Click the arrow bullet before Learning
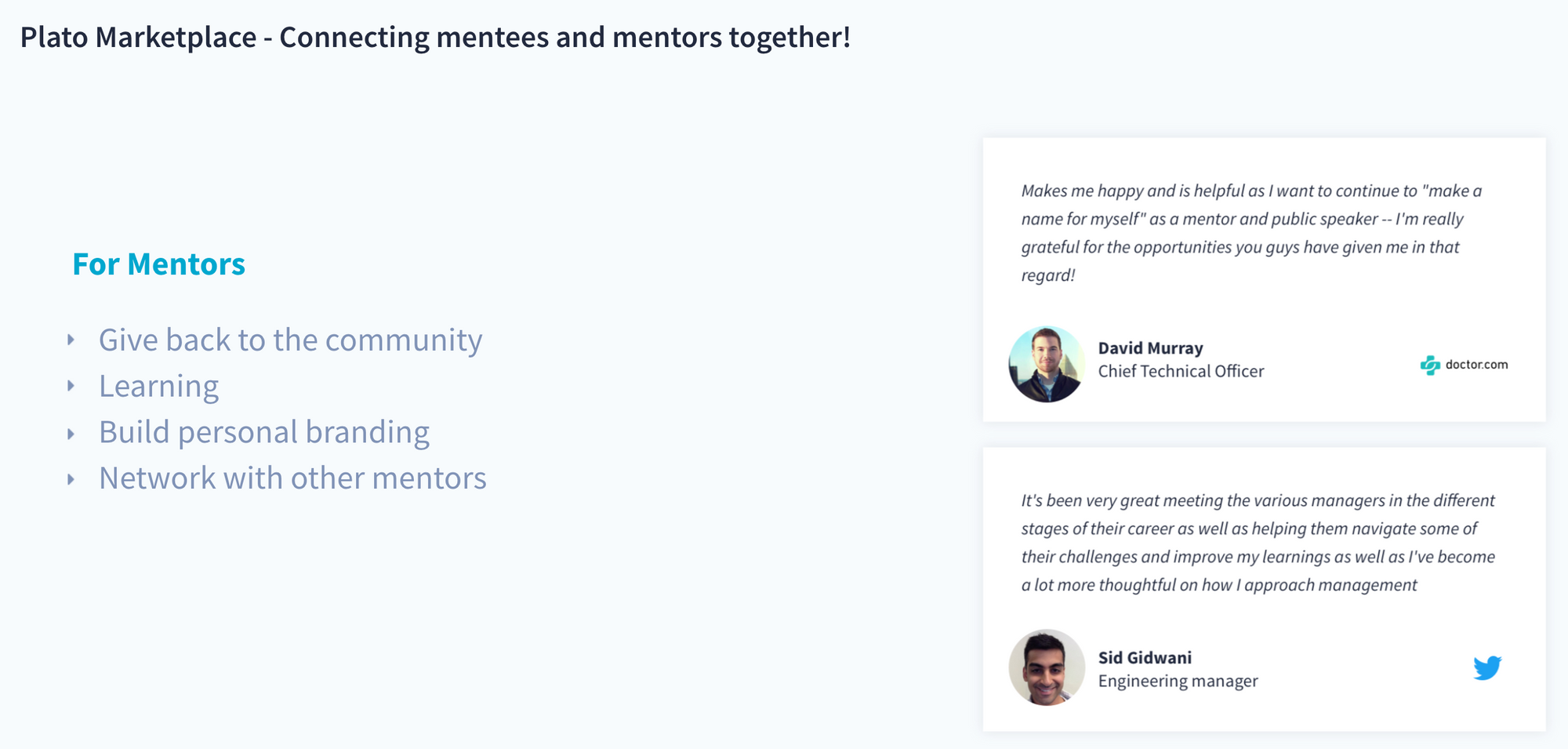1568x749 pixels. (x=71, y=386)
